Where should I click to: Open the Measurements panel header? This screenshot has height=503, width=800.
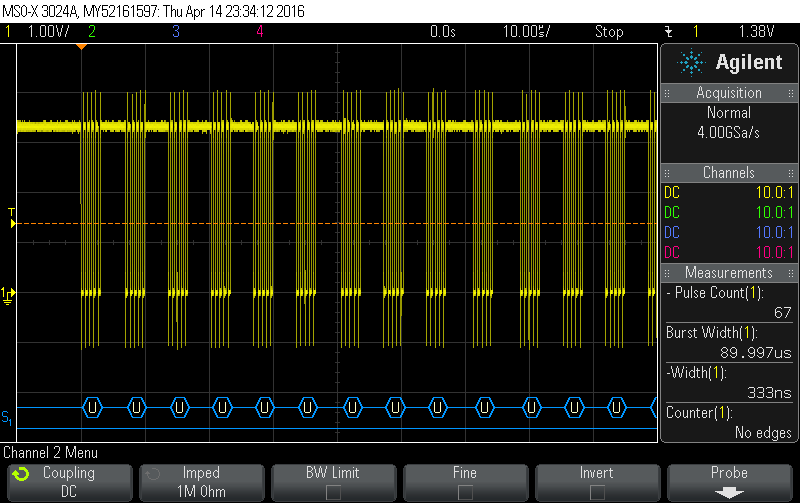pyautogui.click(x=729, y=273)
